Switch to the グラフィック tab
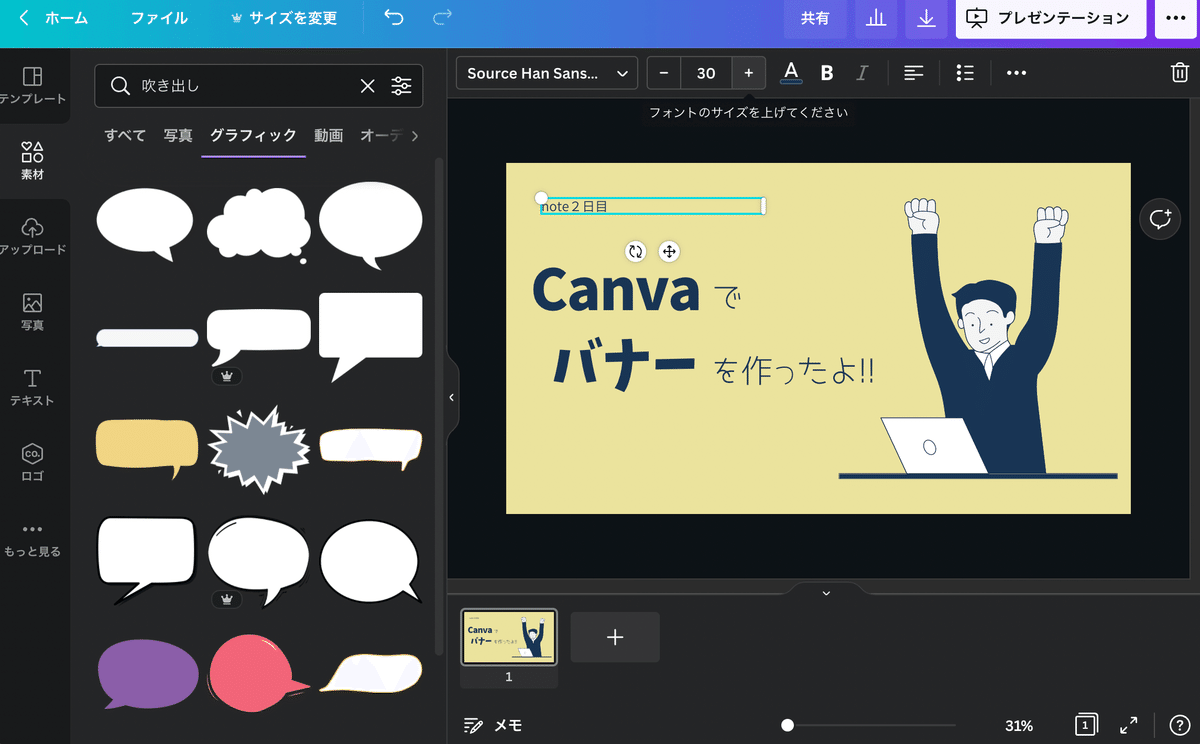 [253, 136]
